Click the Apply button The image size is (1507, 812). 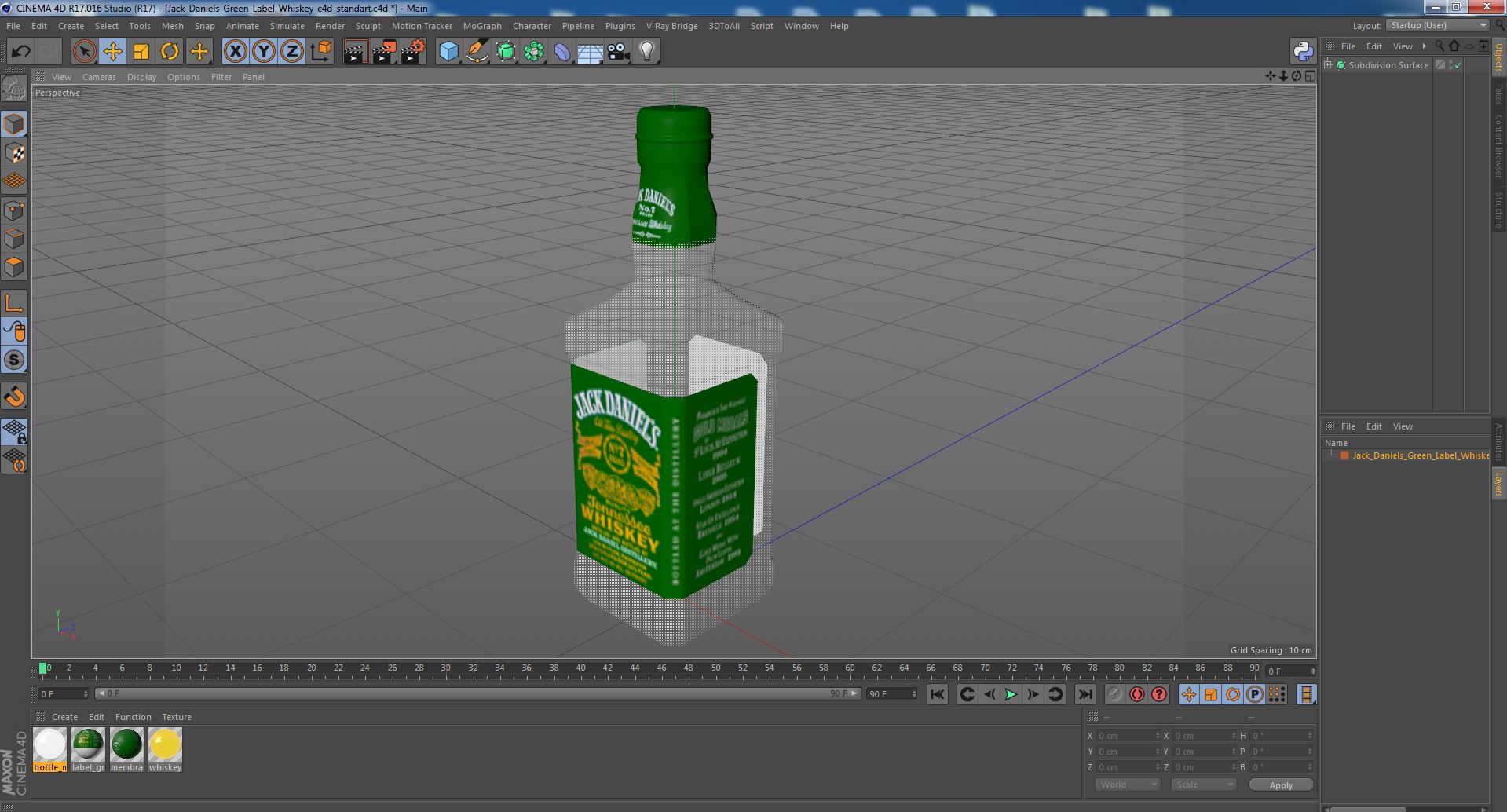[1281, 785]
